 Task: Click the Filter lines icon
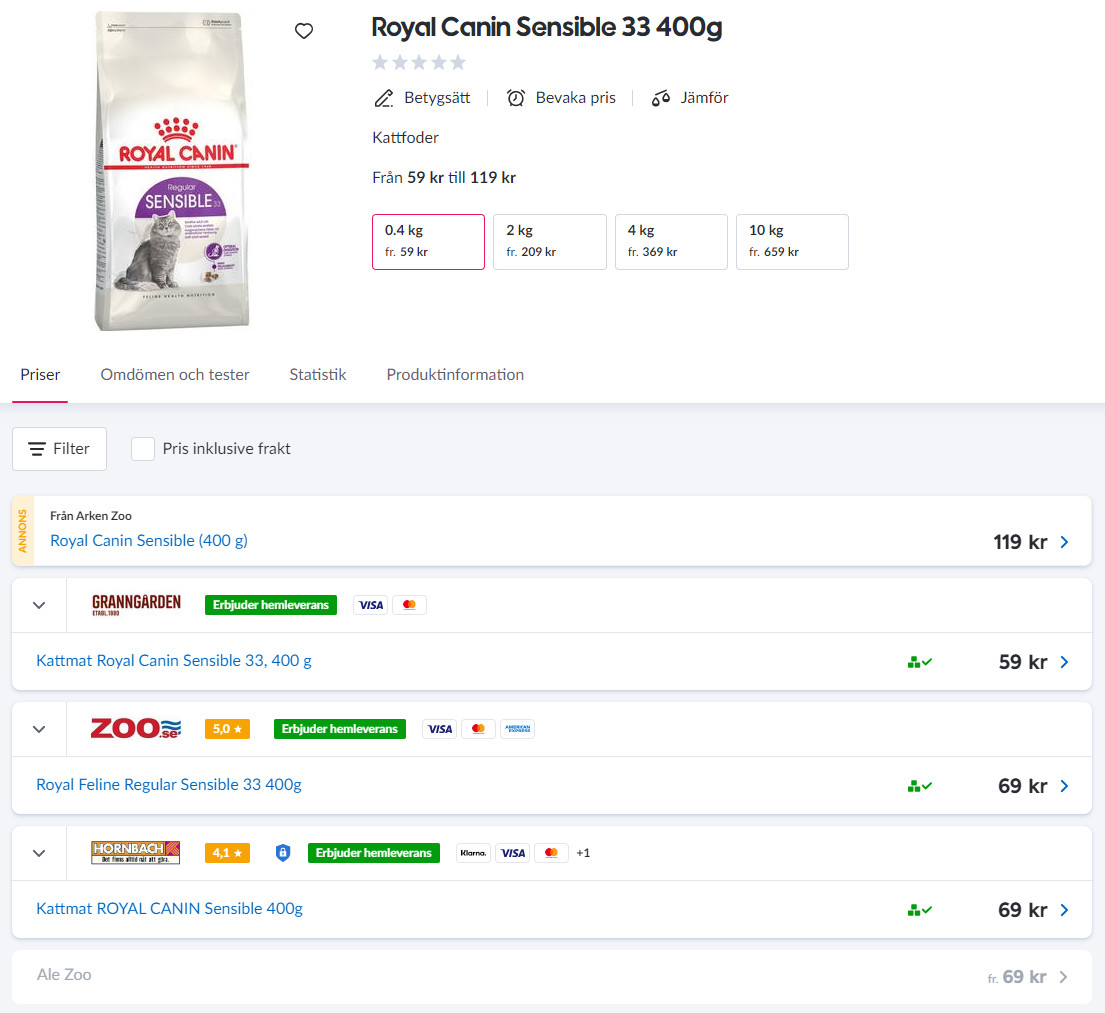37,449
